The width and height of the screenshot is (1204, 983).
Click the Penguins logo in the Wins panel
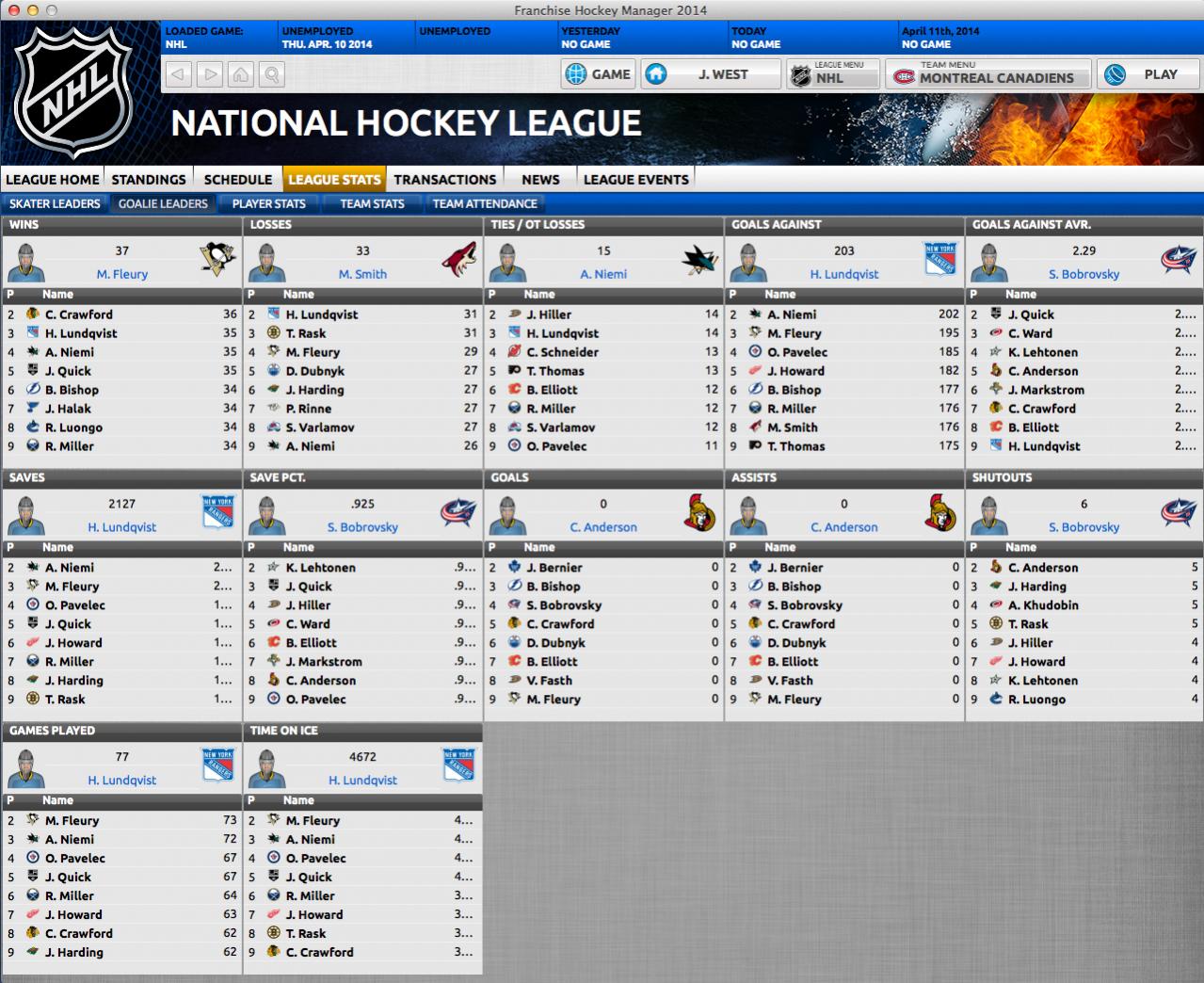click(x=217, y=259)
